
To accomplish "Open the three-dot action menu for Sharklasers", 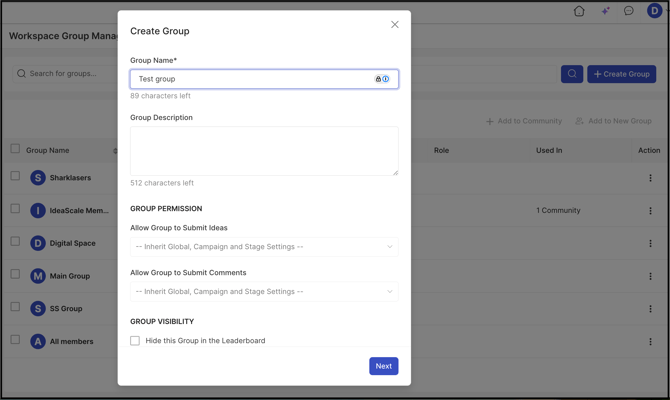I will [650, 178].
